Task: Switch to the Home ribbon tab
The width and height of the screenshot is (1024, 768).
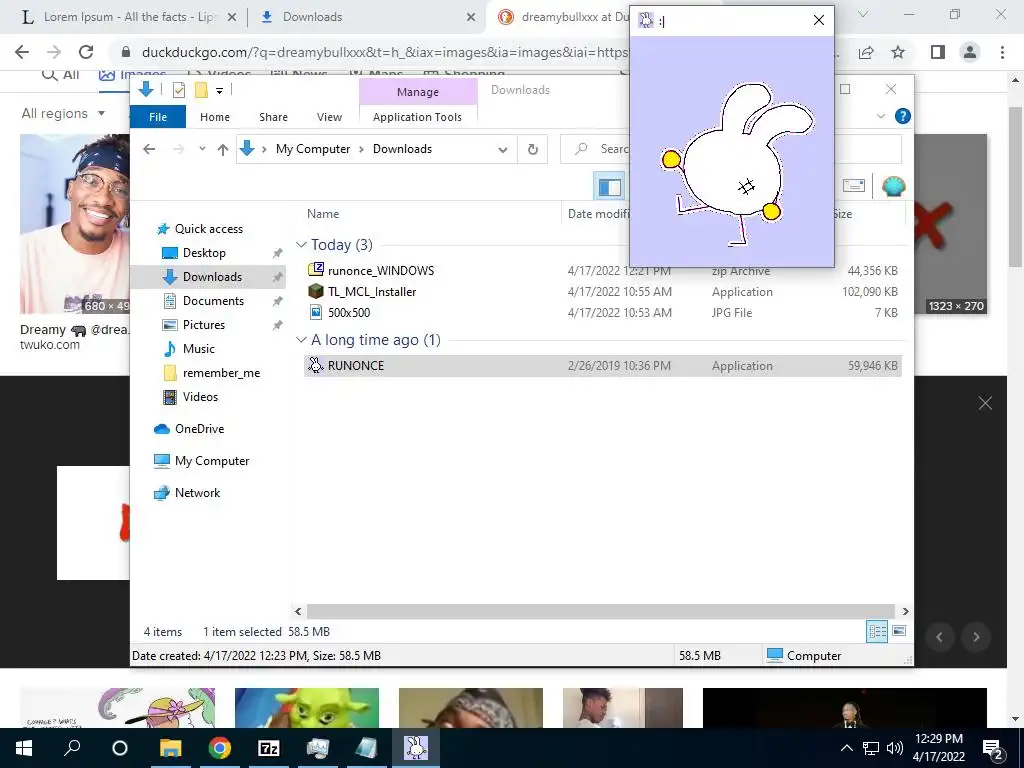Action: pos(215,117)
